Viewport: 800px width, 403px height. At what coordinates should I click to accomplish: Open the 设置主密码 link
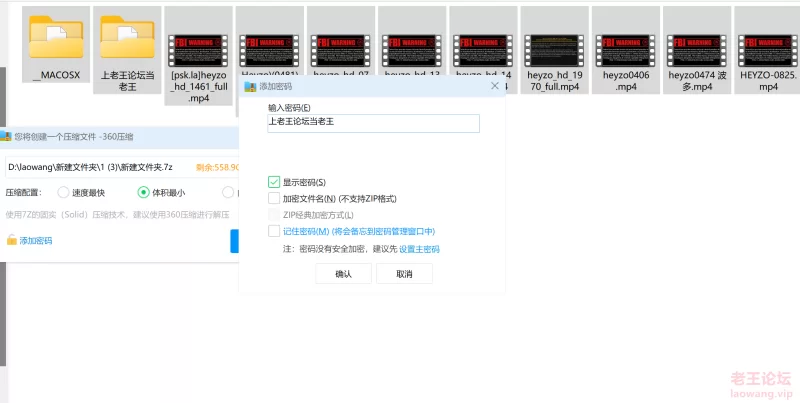(x=419, y=249)
